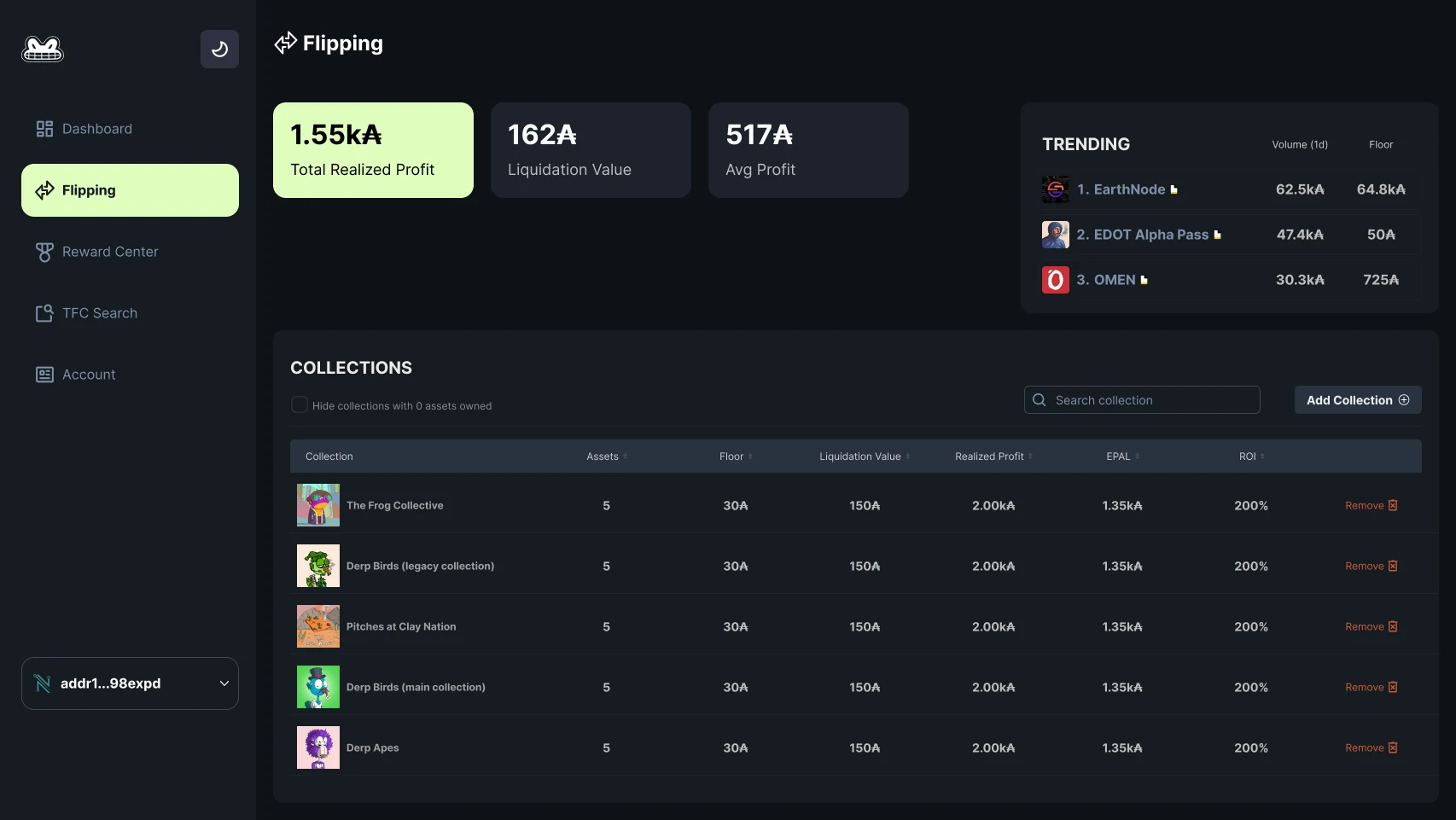
Task: Click Pitches at Clay Nation thumbnail
Action: tap(318, 626)
